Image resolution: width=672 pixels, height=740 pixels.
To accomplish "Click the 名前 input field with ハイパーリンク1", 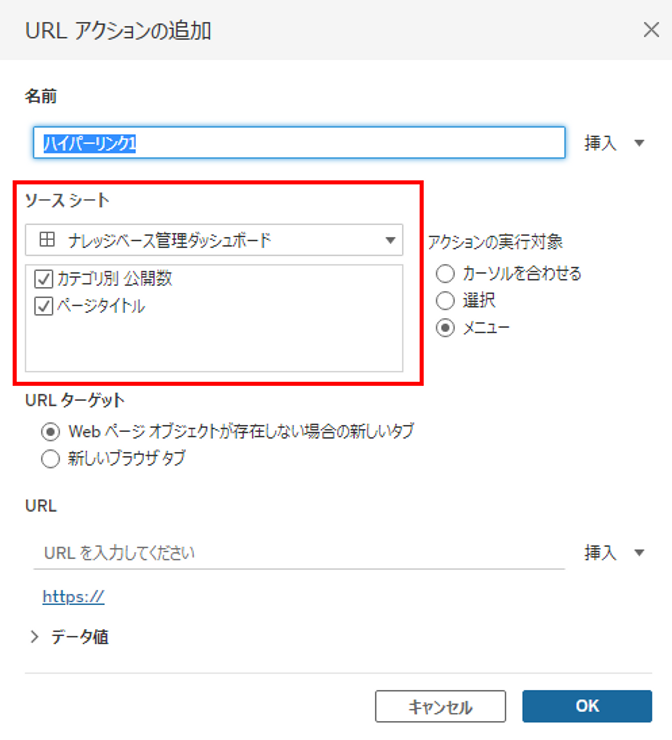I will click(299, 143).
